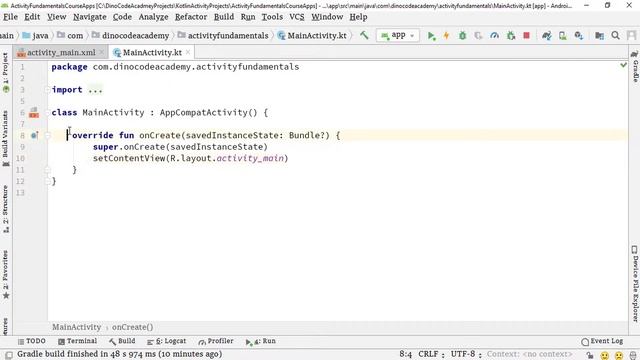640x360 pixels.
Task: Click the fold end marker on line 11
Action: tap(47, 170)
